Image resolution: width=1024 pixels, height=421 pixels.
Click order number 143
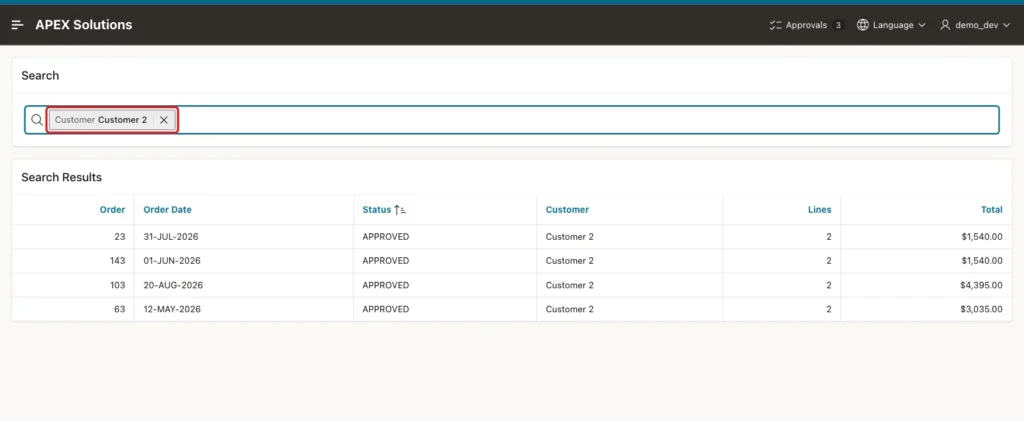coord(118,260)
